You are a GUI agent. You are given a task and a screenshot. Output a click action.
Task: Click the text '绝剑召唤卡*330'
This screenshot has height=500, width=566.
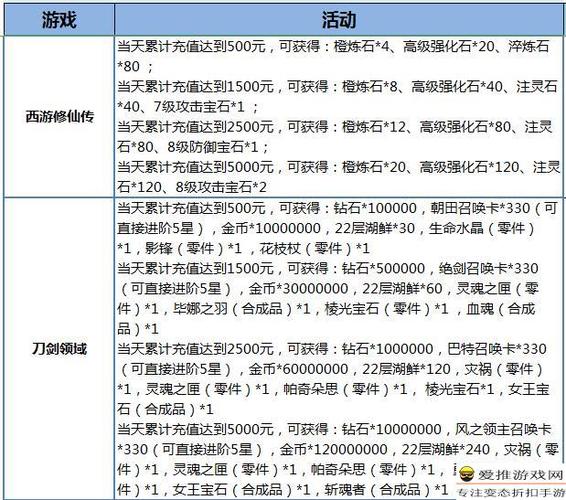pos(488,268)
